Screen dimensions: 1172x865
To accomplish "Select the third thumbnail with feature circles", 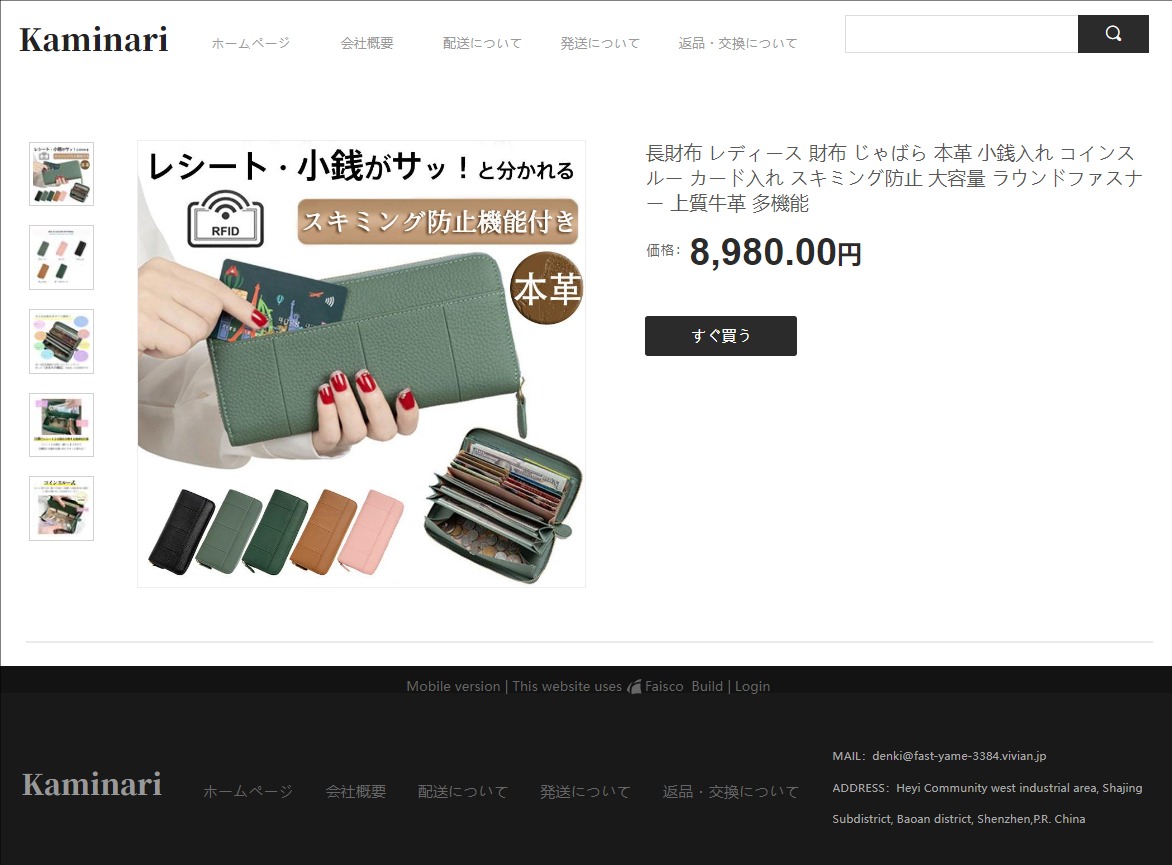I will [61, 341].
